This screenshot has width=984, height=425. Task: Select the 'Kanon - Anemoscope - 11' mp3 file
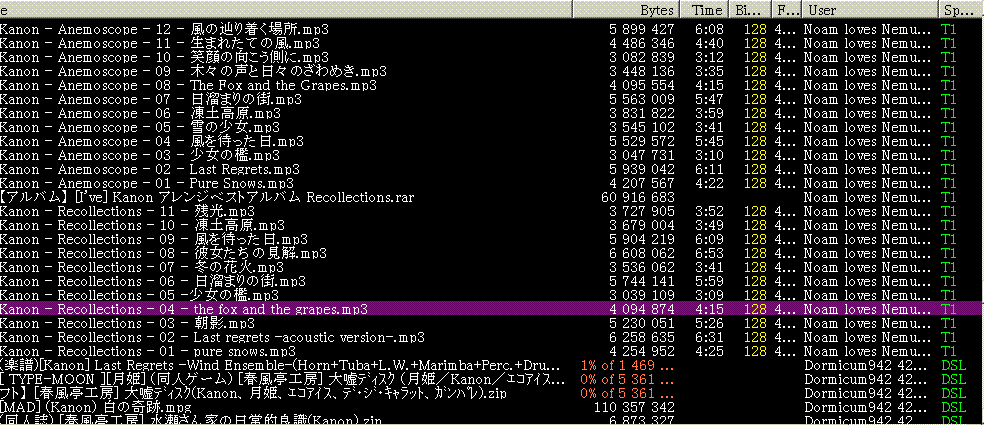pyautogui.click(x=160, y=43)
